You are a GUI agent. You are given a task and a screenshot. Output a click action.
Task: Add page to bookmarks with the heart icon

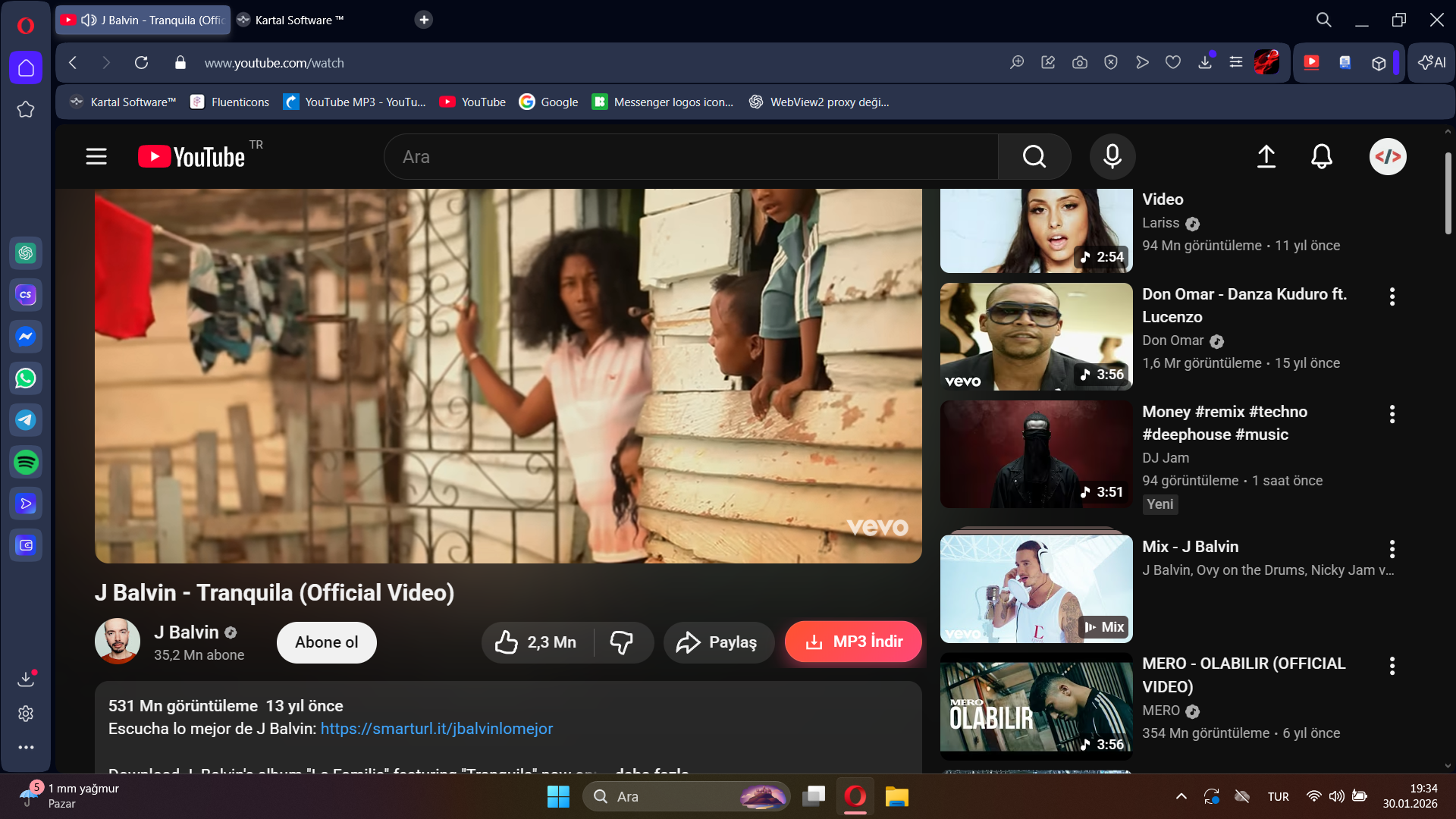[x=1173, y=63]
